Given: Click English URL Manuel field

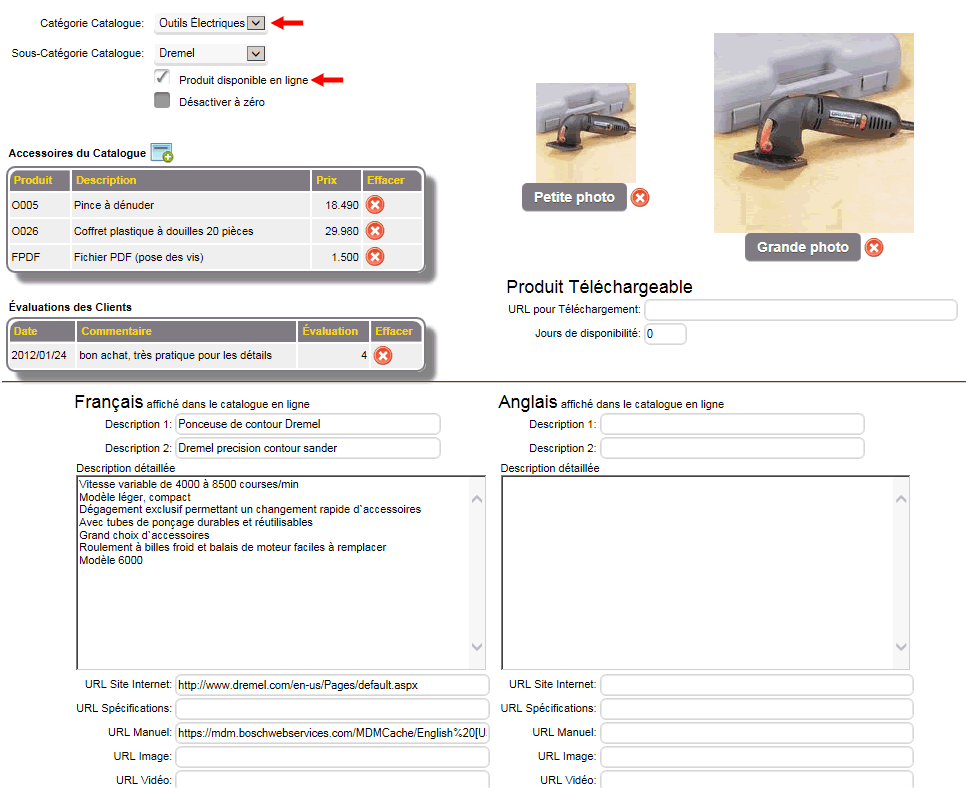Looking at the screenshot, I should (757, 733).
